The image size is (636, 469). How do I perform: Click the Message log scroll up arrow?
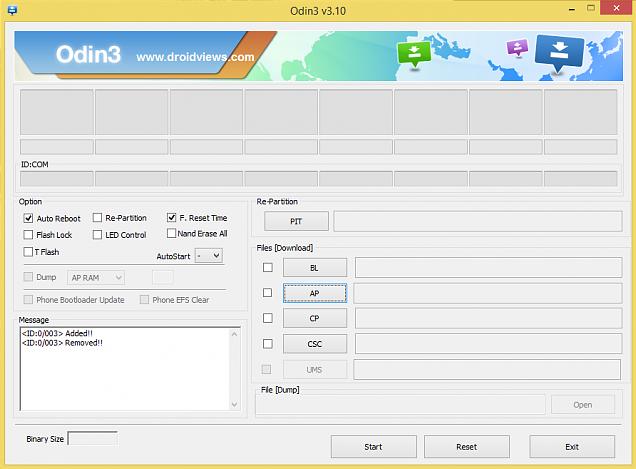[234, 334]
